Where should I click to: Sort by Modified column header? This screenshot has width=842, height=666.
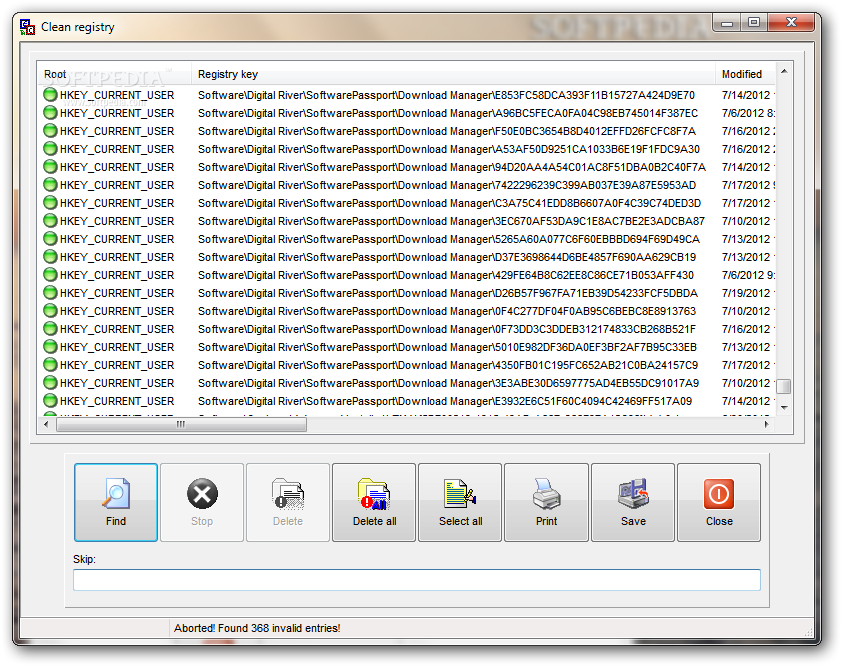point(745,74)
